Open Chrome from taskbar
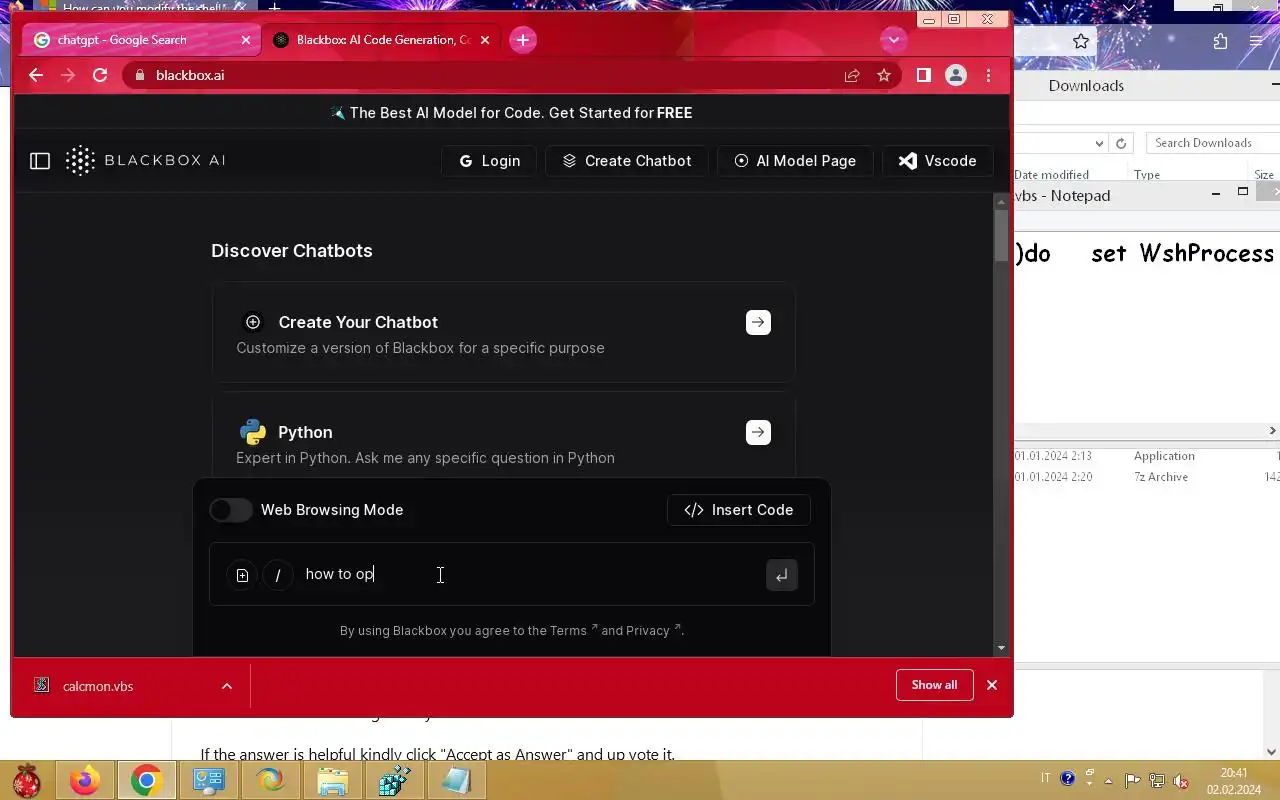 point(146,780)
